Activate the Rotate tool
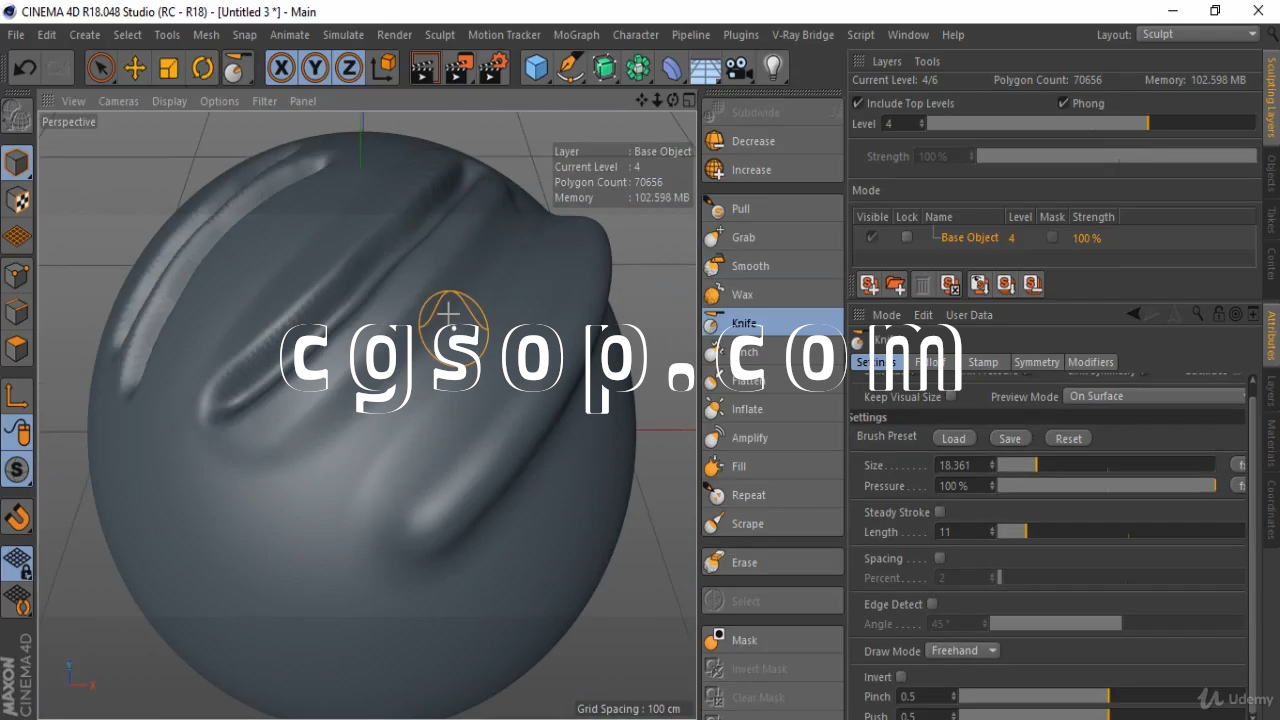Image resolution: width=1280 pixels, height=720 pixels. coord(203,68)
